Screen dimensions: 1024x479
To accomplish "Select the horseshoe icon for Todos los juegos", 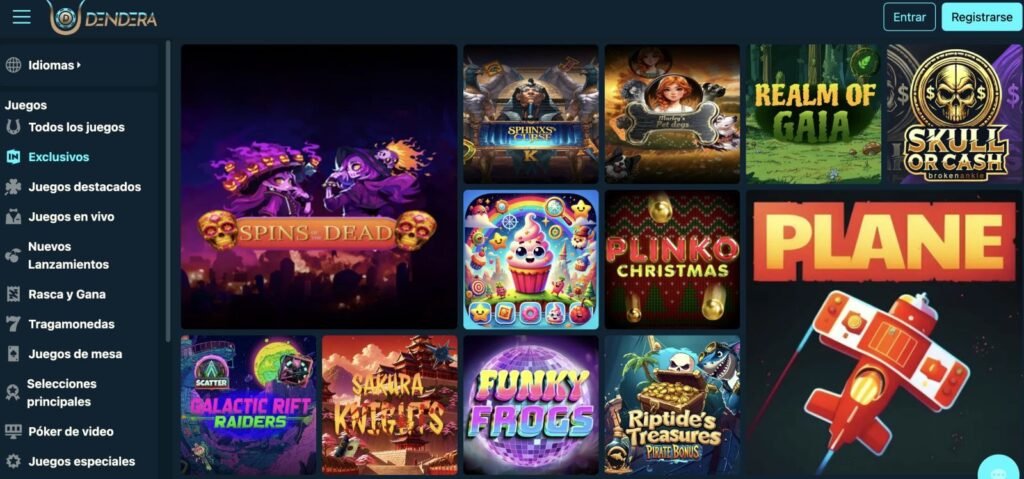I will (13, 127).
